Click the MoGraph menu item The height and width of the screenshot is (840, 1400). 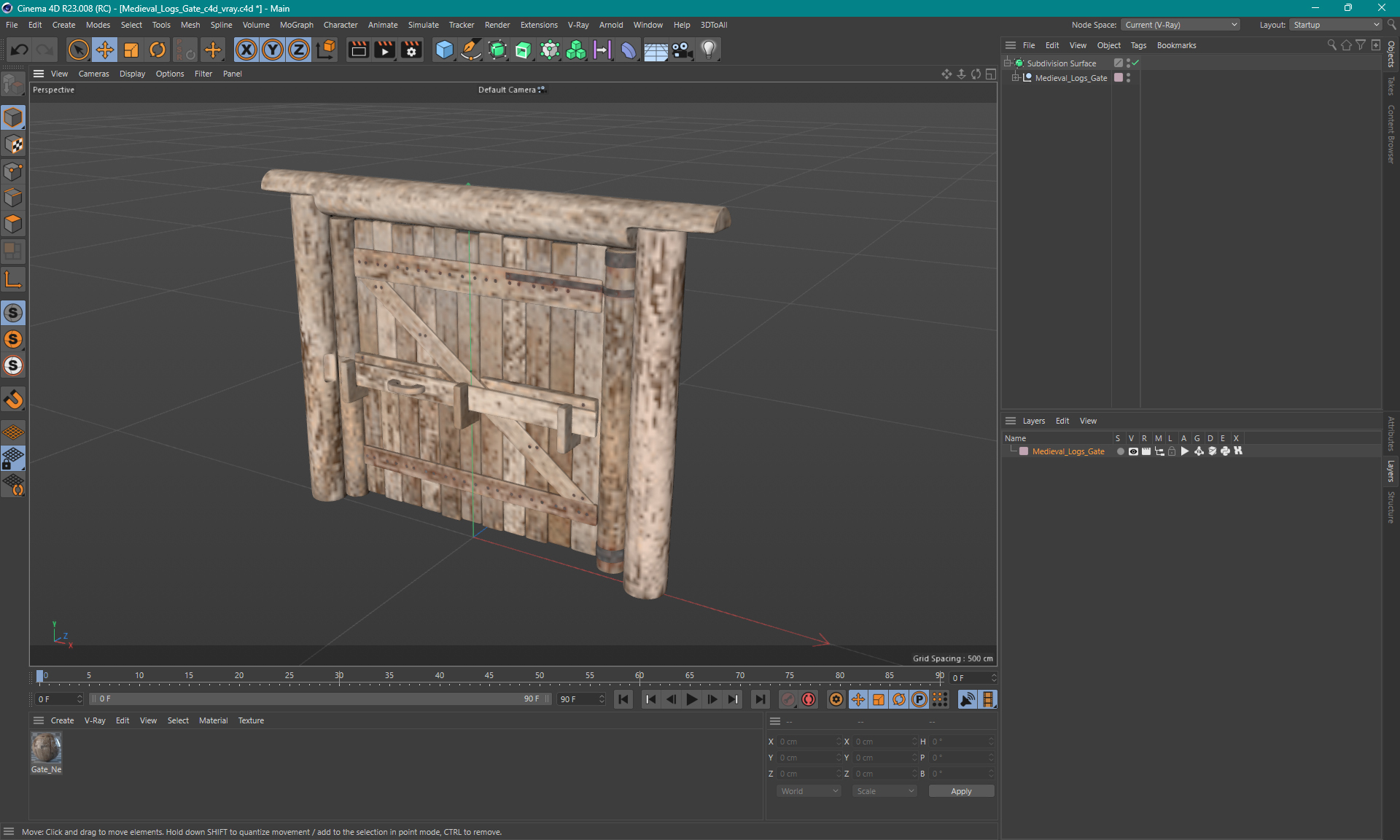coord(294,24)
